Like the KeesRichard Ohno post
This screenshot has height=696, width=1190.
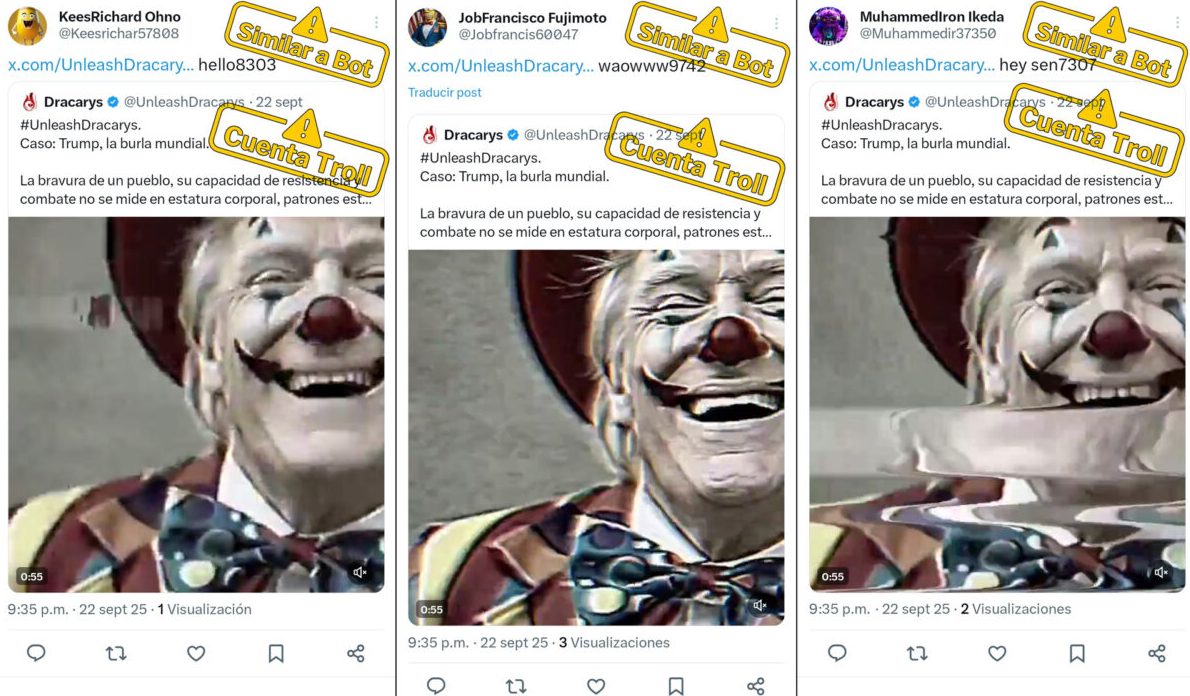pos(196,653)
